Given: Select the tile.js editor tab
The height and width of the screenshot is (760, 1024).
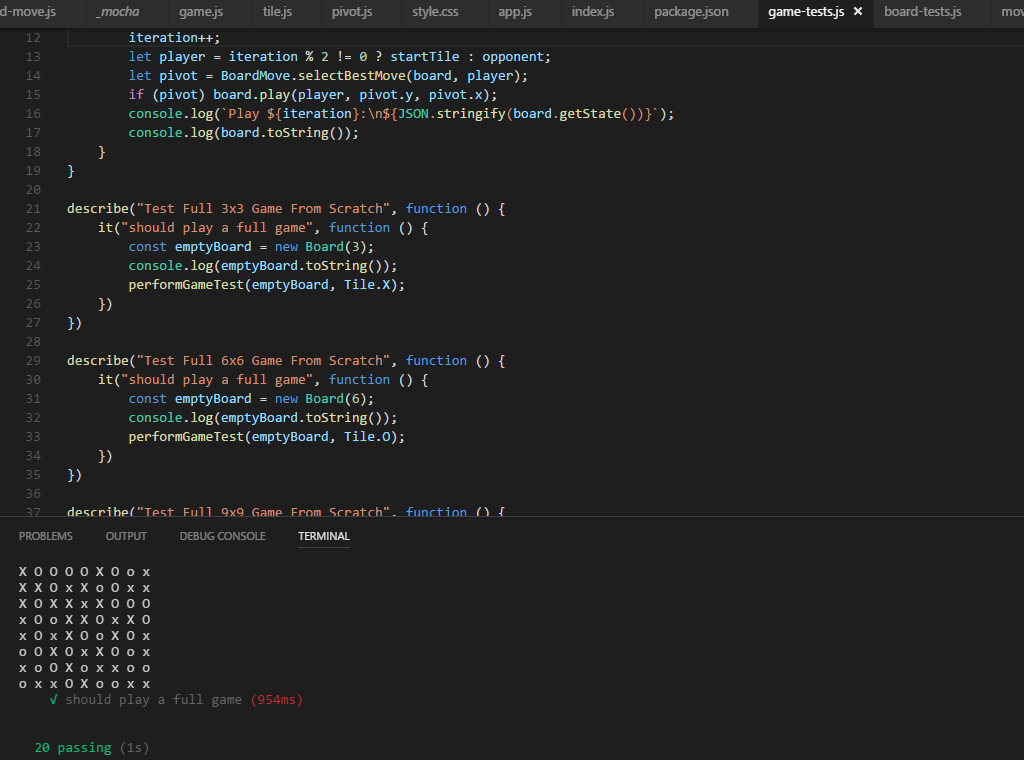Looking at the screenshot, I should click(277, 12).
